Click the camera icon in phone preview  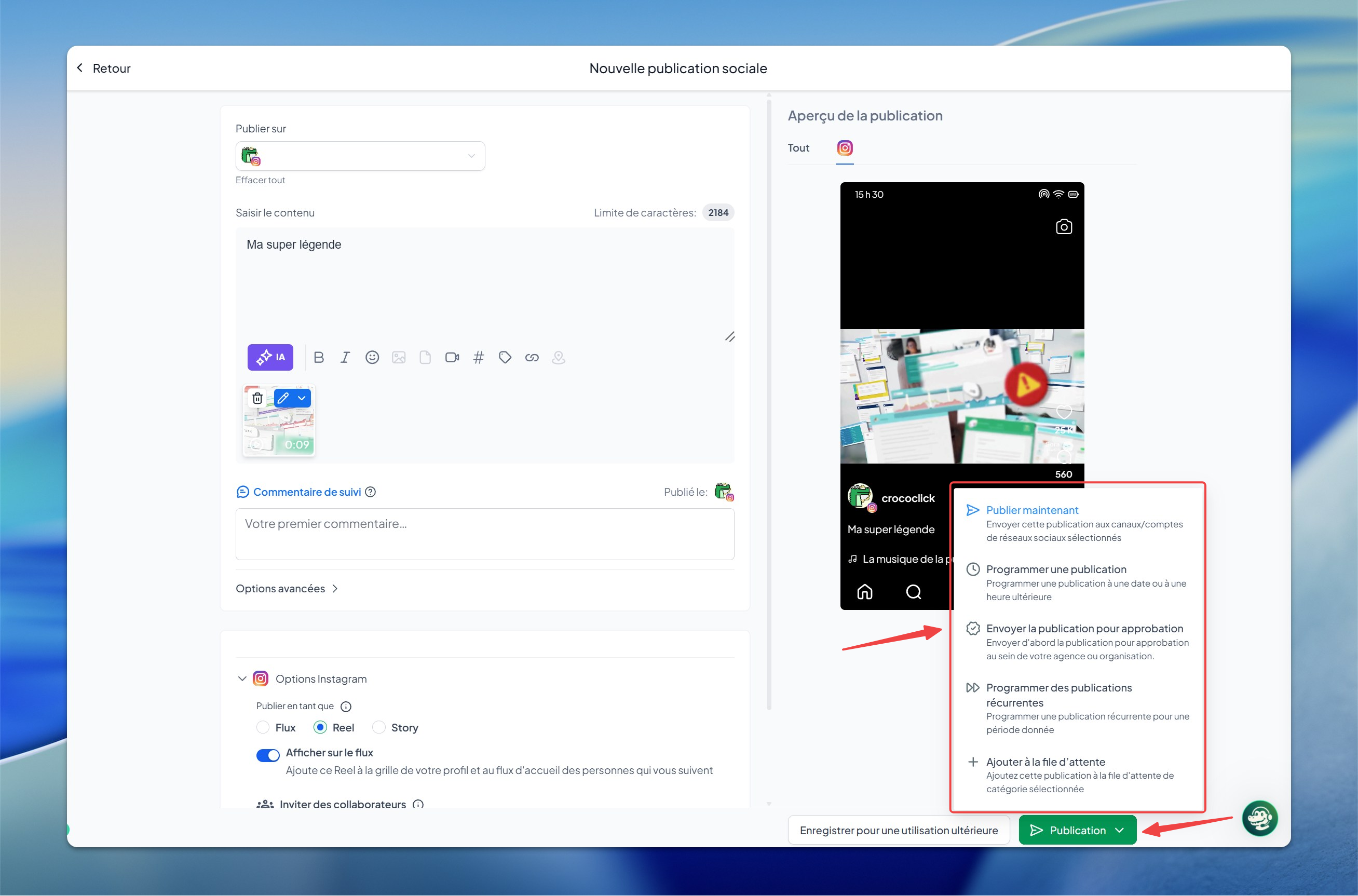pyautogui.click(x=1063, y=227)
